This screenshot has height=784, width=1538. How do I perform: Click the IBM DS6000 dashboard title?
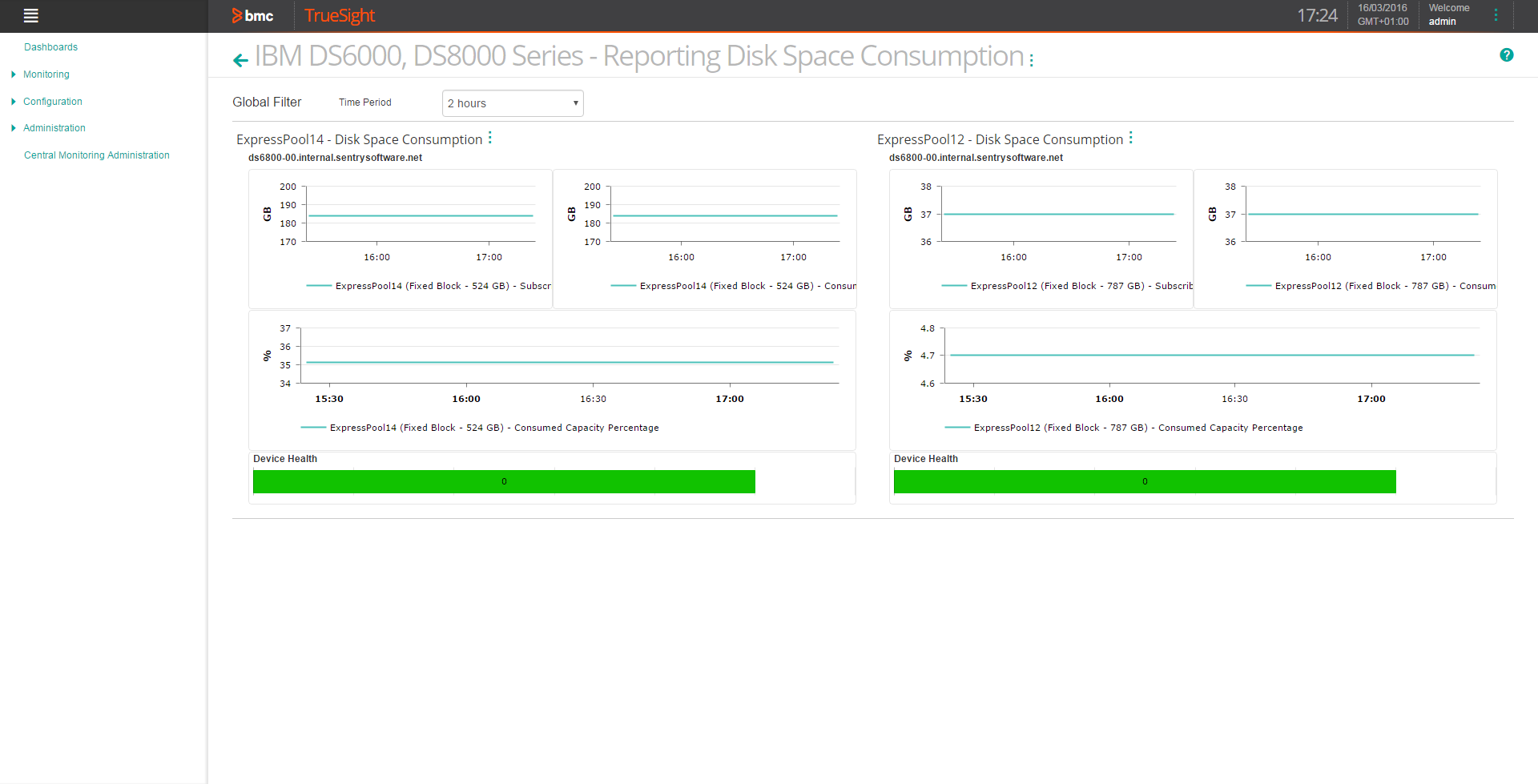[639, 56]
